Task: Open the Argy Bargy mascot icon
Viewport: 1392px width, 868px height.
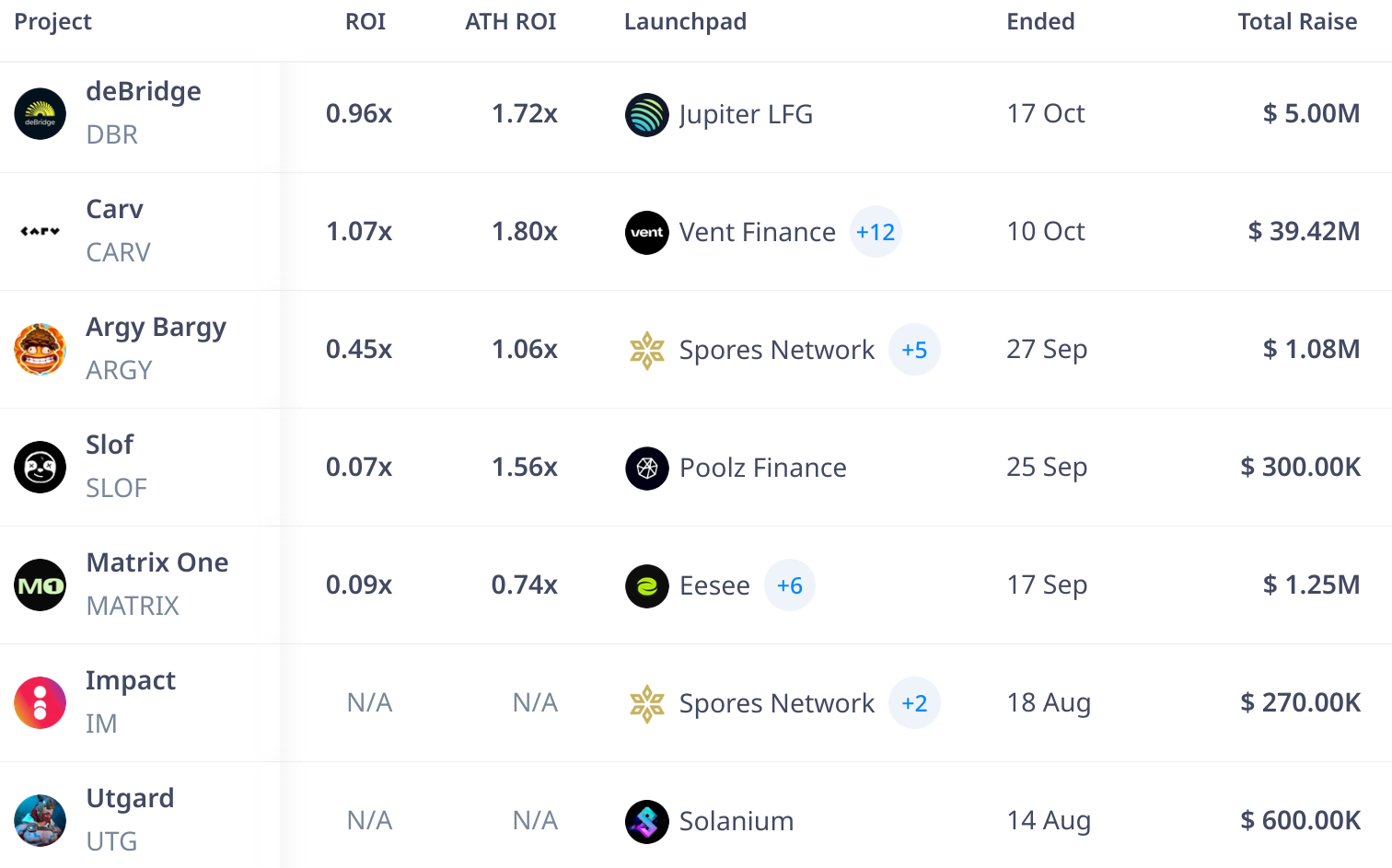Action: [x=41, y=350]
